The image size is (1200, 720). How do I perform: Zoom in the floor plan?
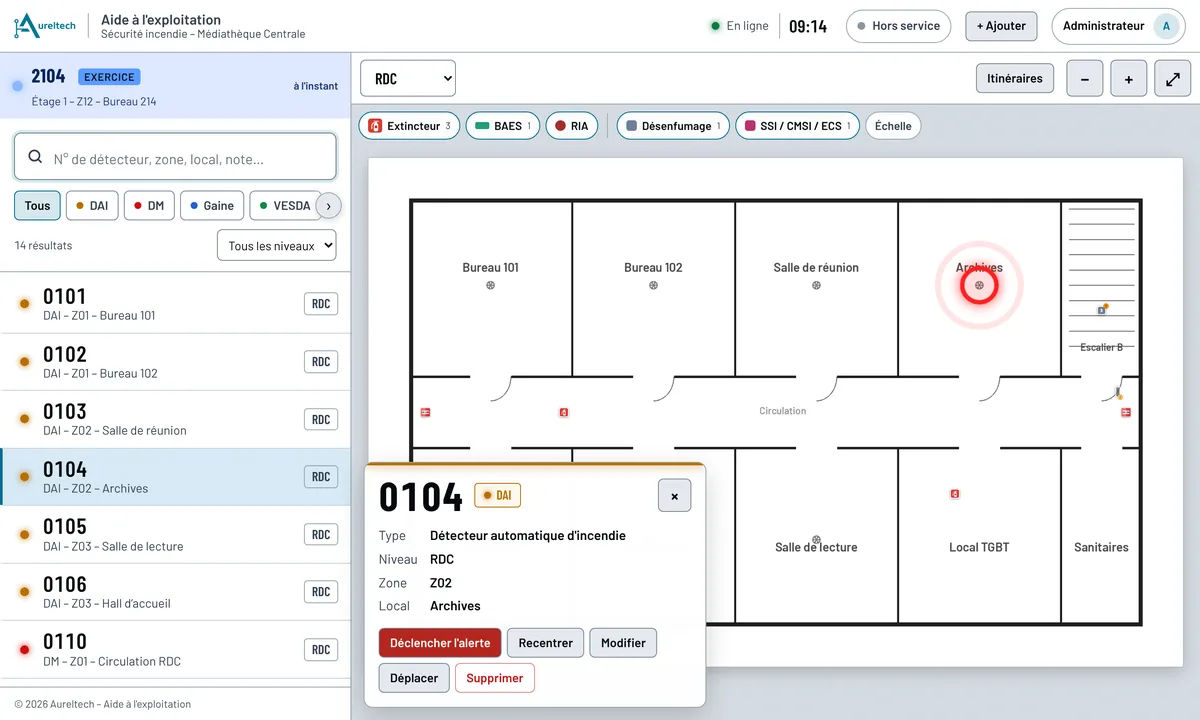coord(1129,79)
